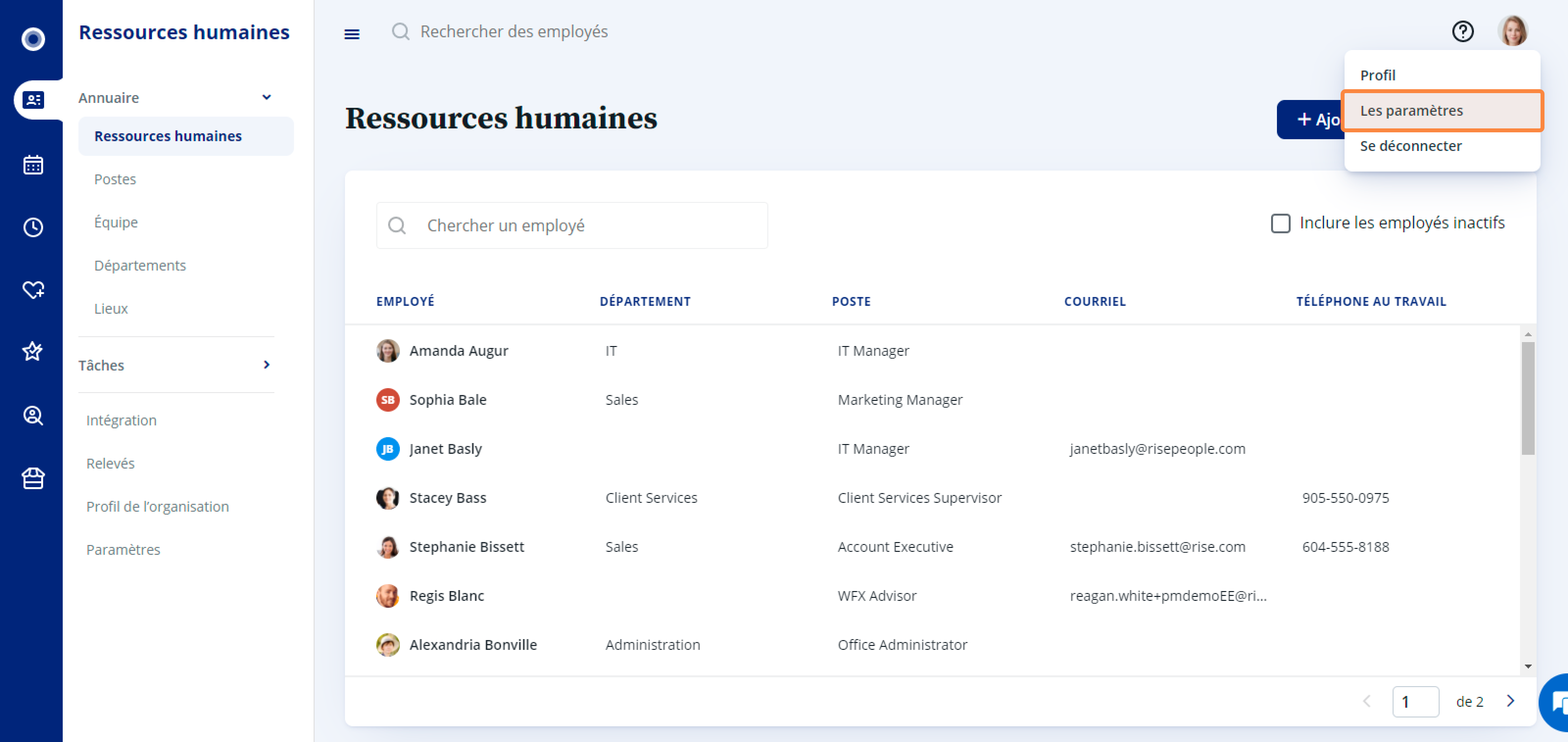Sort by POSTE column header
The image size is (1568, 742).
851,301
